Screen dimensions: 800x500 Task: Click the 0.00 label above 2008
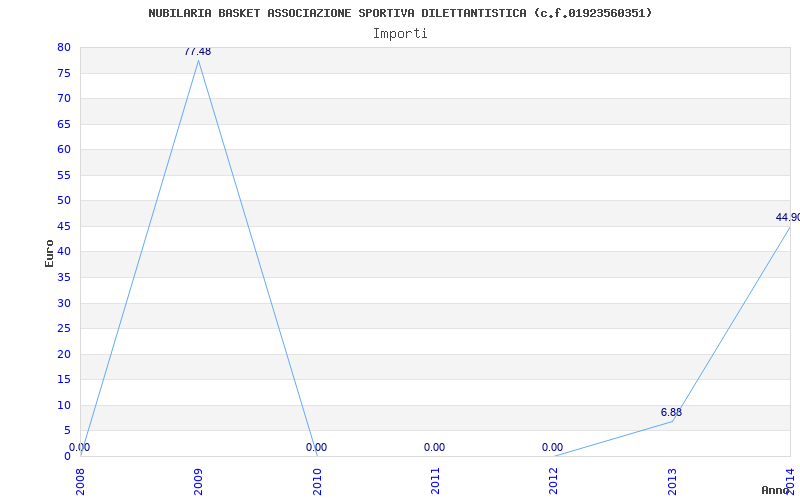coord(80,447)
